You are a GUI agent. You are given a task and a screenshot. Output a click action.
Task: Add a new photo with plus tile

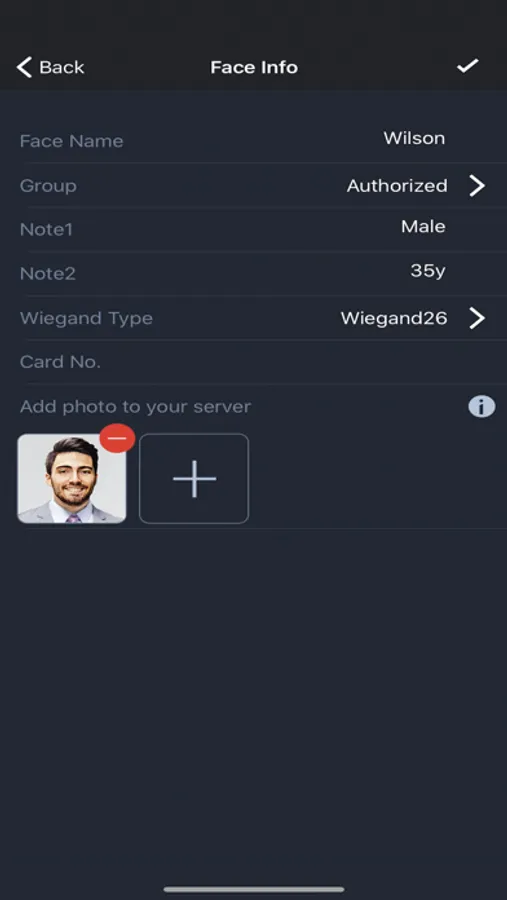194,478
